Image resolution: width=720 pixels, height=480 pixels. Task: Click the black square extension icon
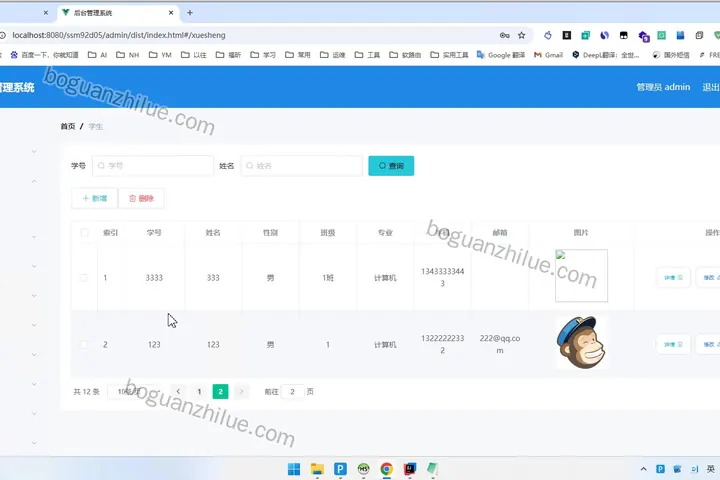tap(567, 35)
